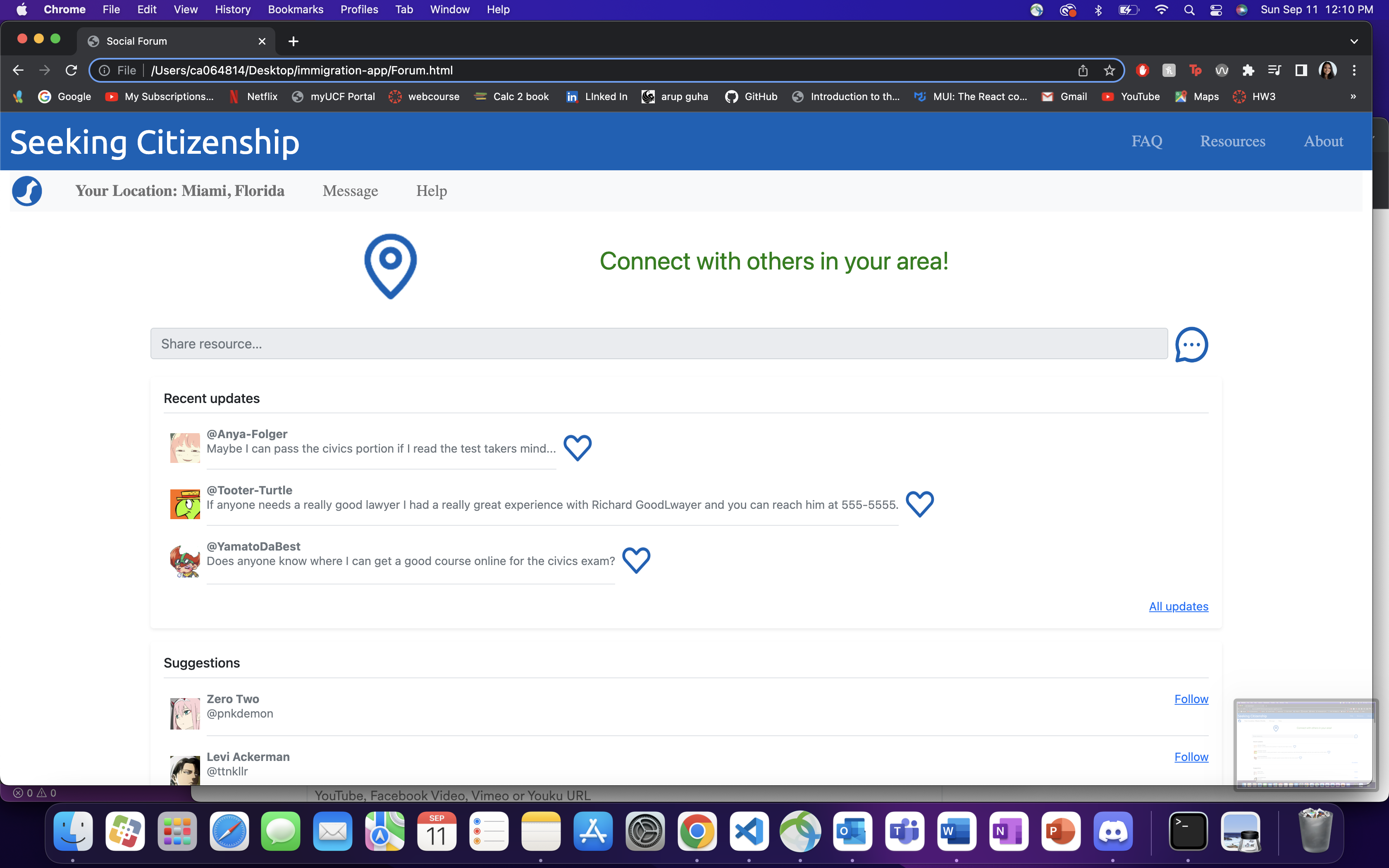Open the Resources nav tab
This screenshot has height=868, width=1389.
(x=1232, y=141)
